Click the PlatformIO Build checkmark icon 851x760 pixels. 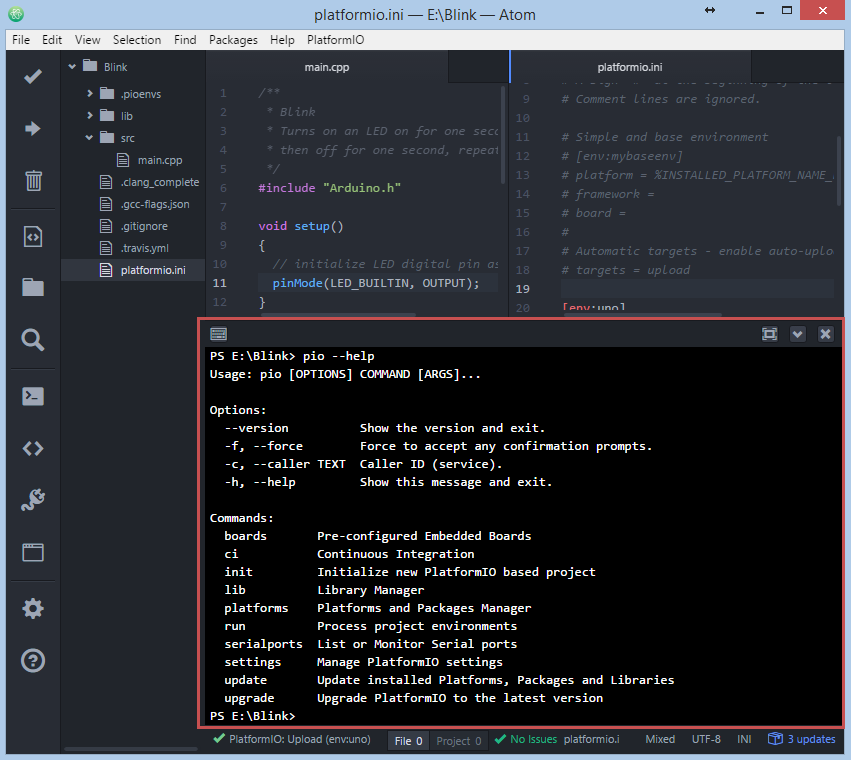pyautogui.click(x=33, y=77)
